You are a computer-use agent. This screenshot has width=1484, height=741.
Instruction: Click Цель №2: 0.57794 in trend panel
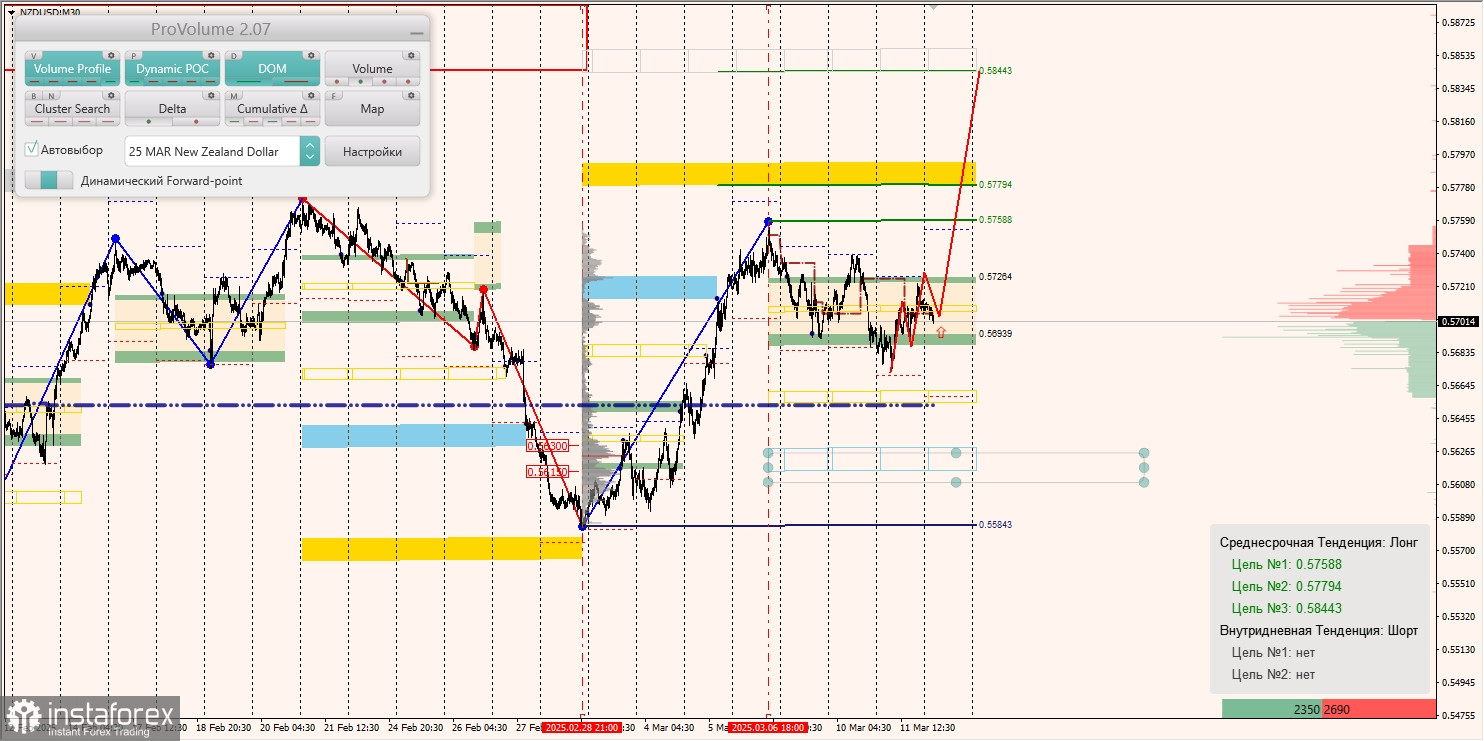point(1286,586)
